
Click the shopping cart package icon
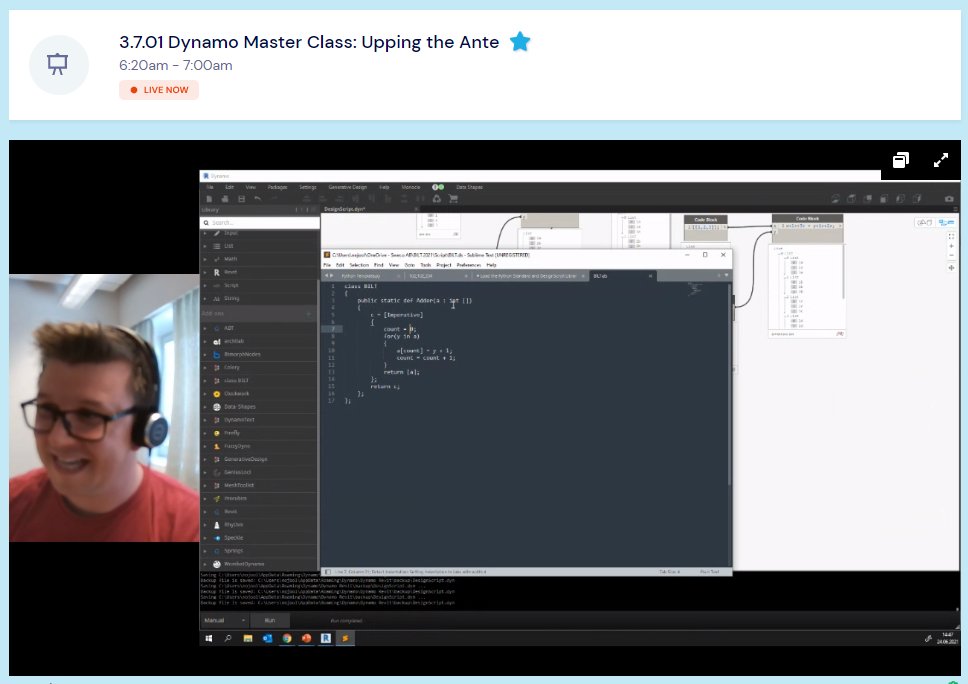453,199
